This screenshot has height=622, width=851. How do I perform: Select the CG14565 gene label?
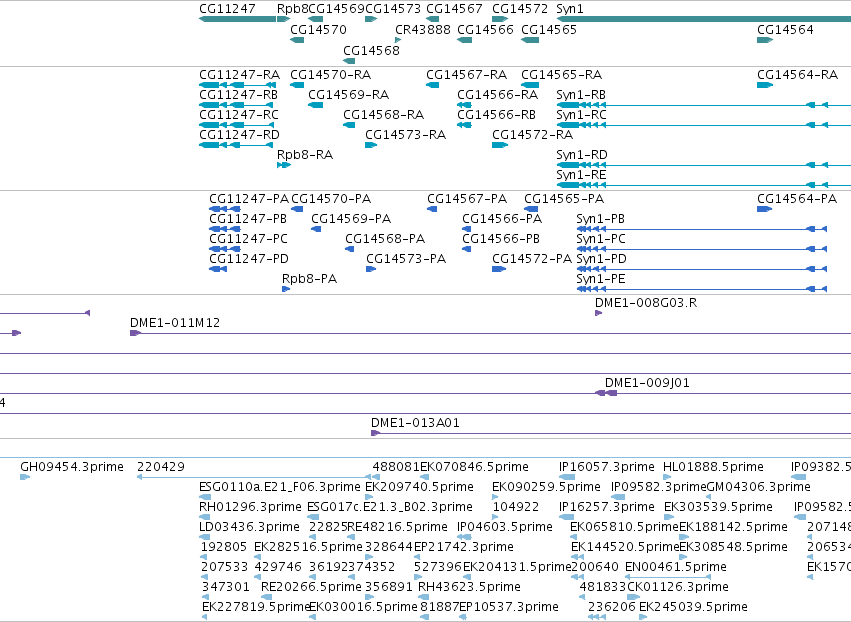pyautogui.click(x=549, y=29)
